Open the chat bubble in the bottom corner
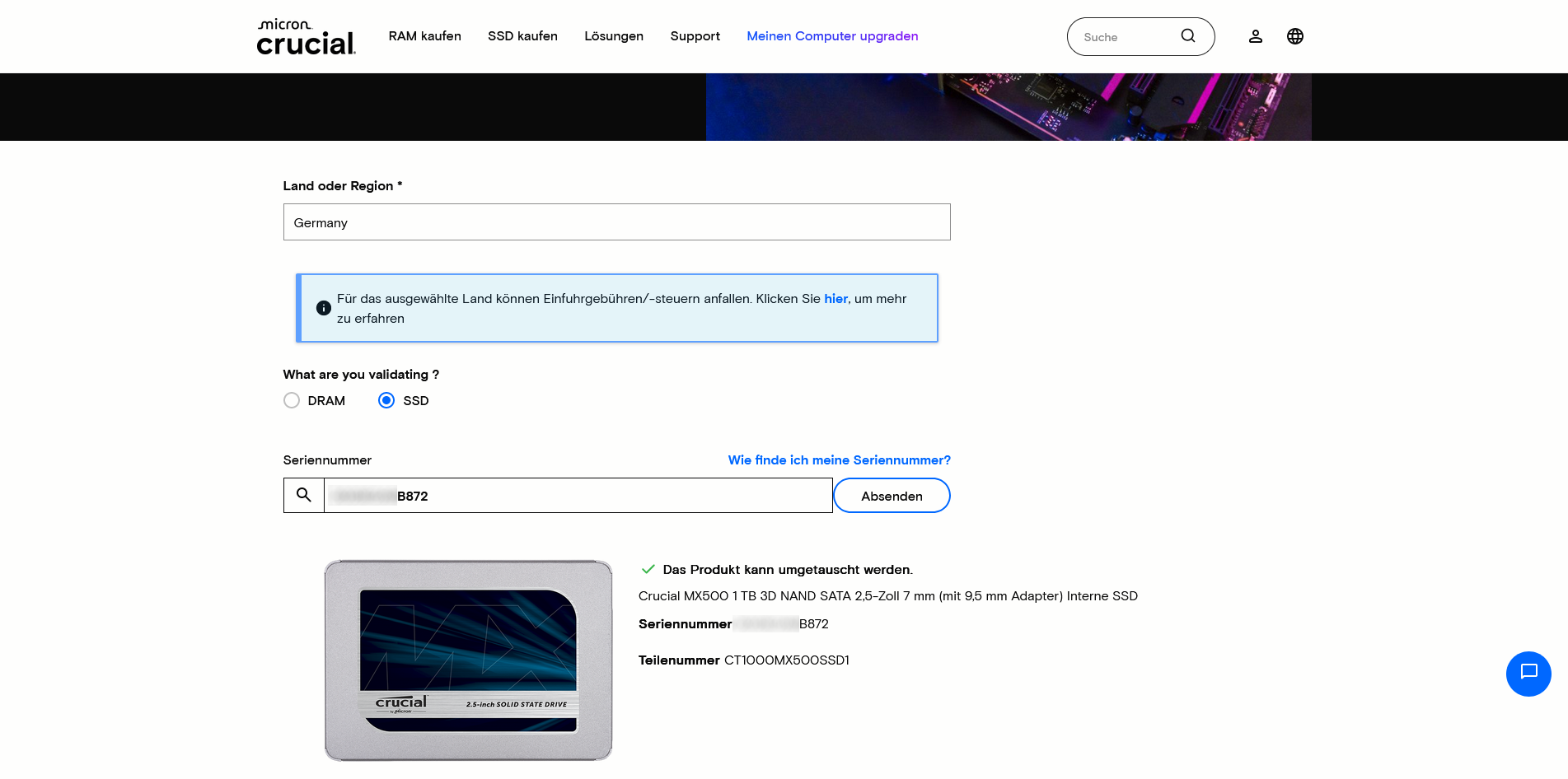The image size is (1568, 779). (x=1528, y=674)
